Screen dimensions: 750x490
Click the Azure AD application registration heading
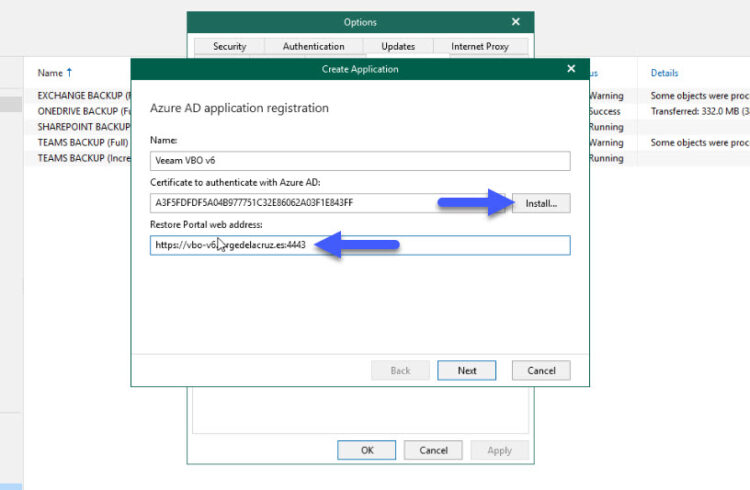point(239,108)
